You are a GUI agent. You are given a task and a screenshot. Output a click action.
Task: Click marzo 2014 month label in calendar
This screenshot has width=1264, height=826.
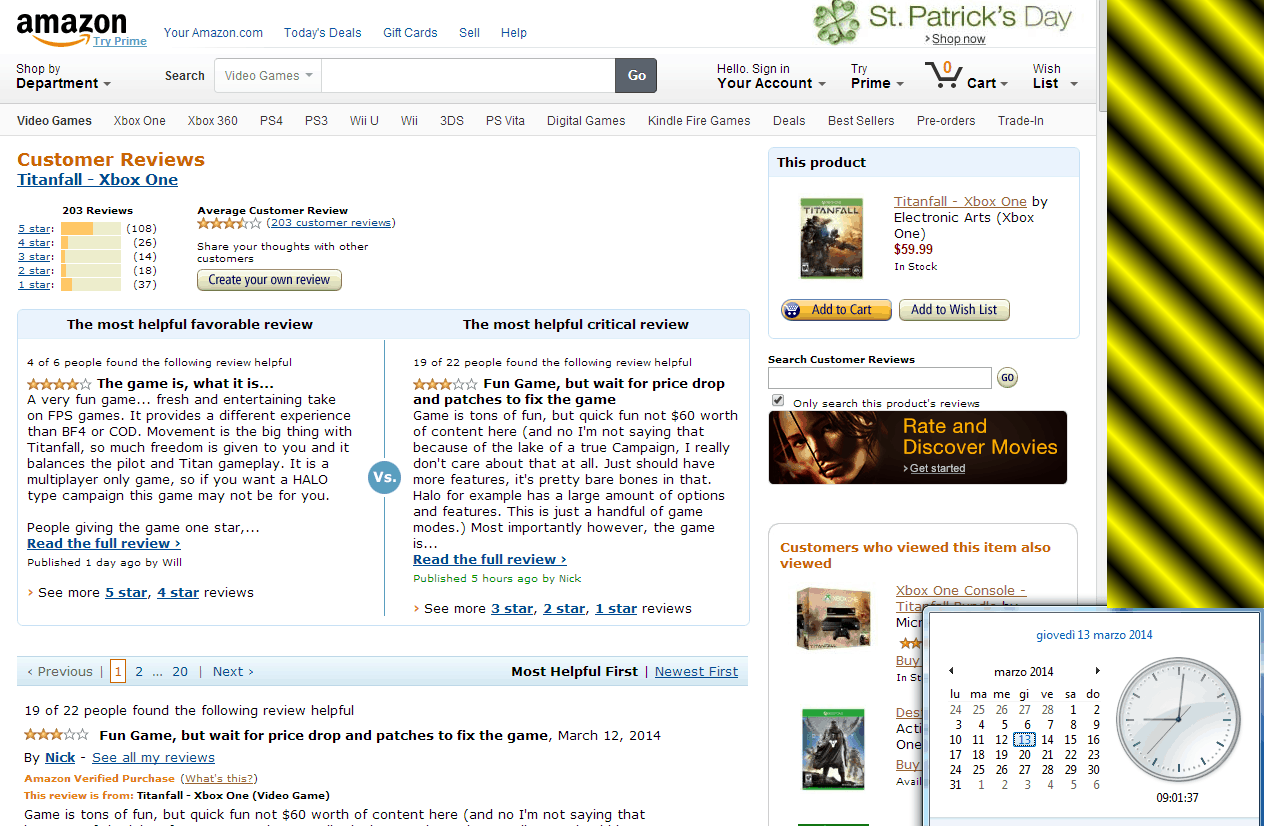coord(1024,671)
